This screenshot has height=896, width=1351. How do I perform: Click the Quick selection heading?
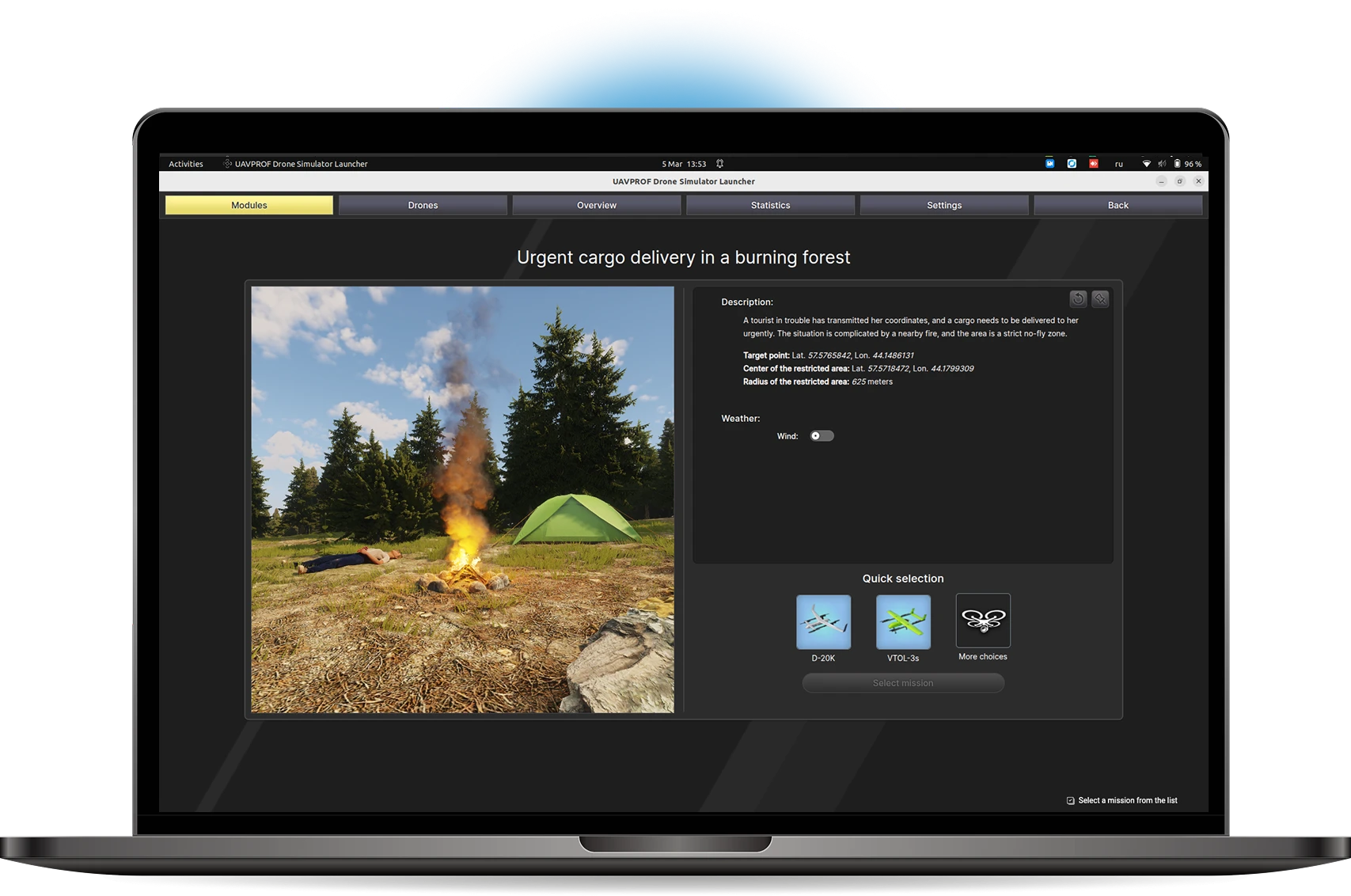(903, 579)
